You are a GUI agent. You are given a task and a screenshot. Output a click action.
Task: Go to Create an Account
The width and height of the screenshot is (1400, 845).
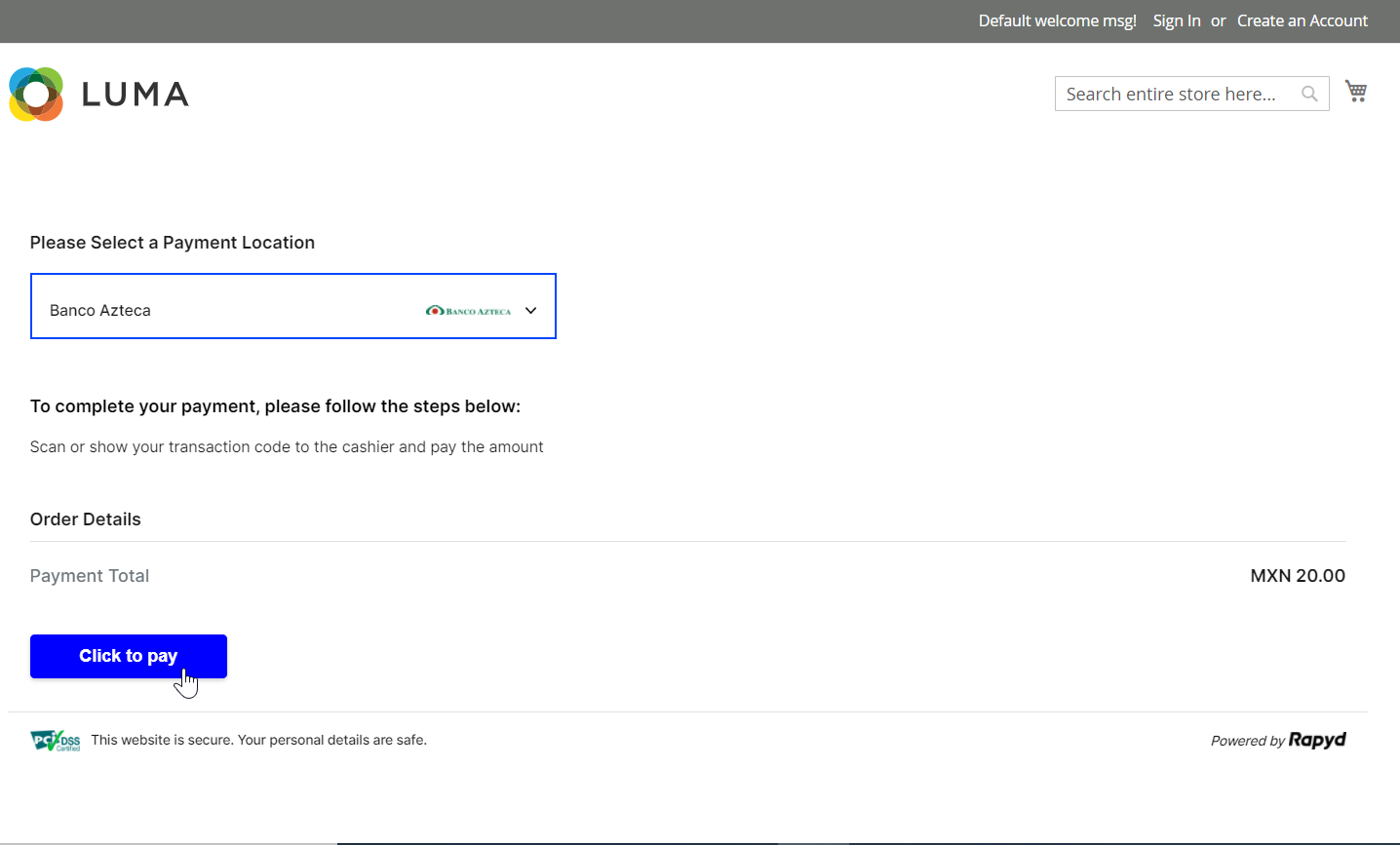1302,20
